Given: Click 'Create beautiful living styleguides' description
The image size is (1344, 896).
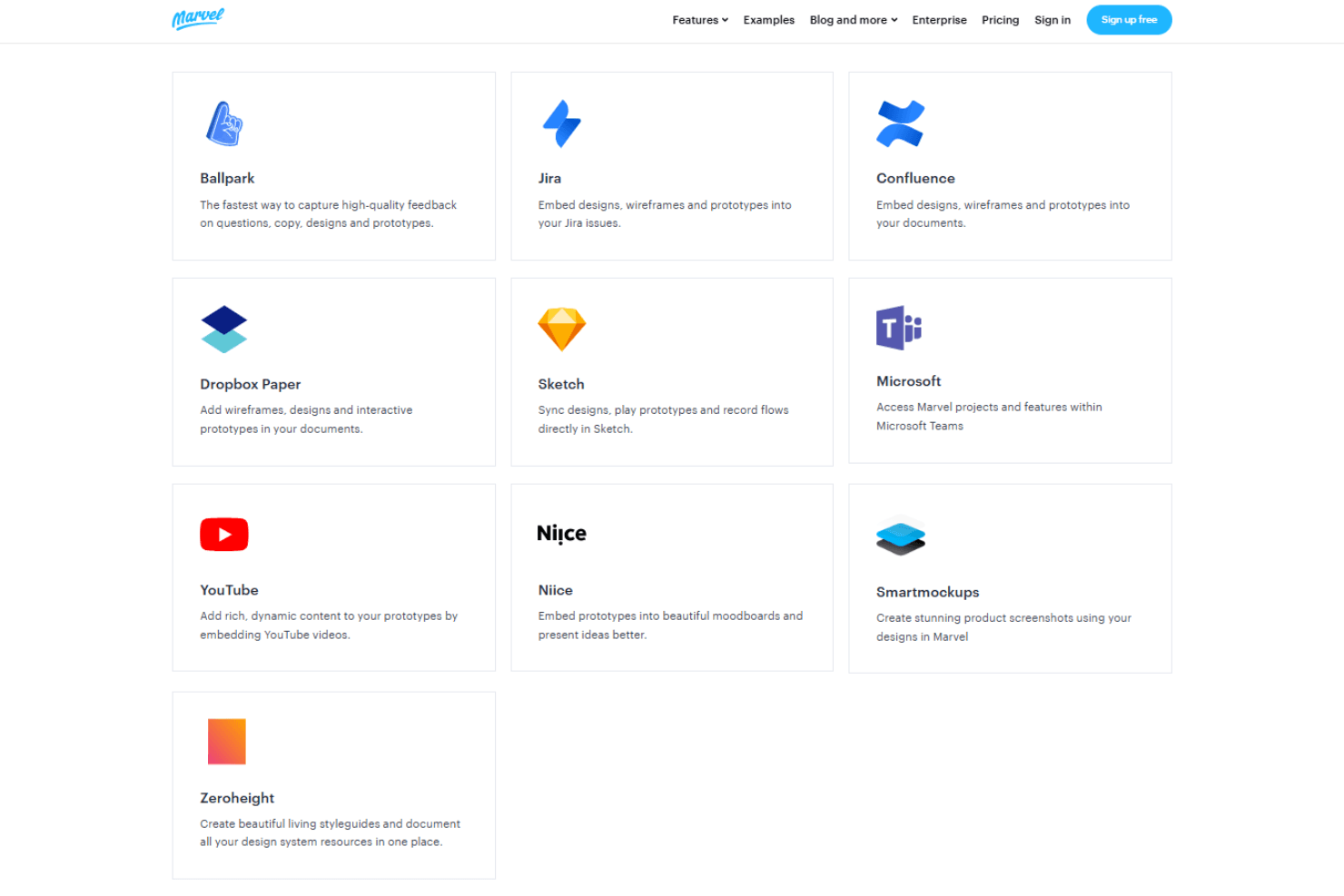Looking at the screenshot, I should (x=330, y=832).
